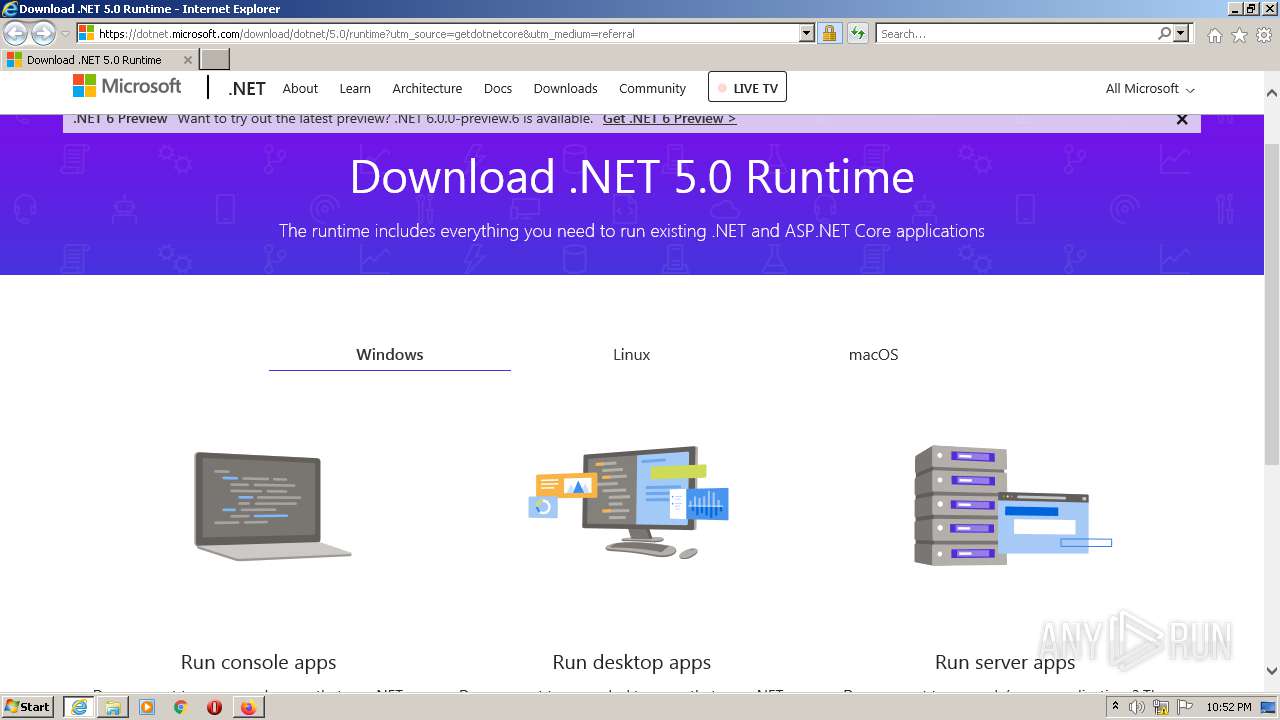
Task: Open the Opera taskbar icon
Action: point(214,707)
